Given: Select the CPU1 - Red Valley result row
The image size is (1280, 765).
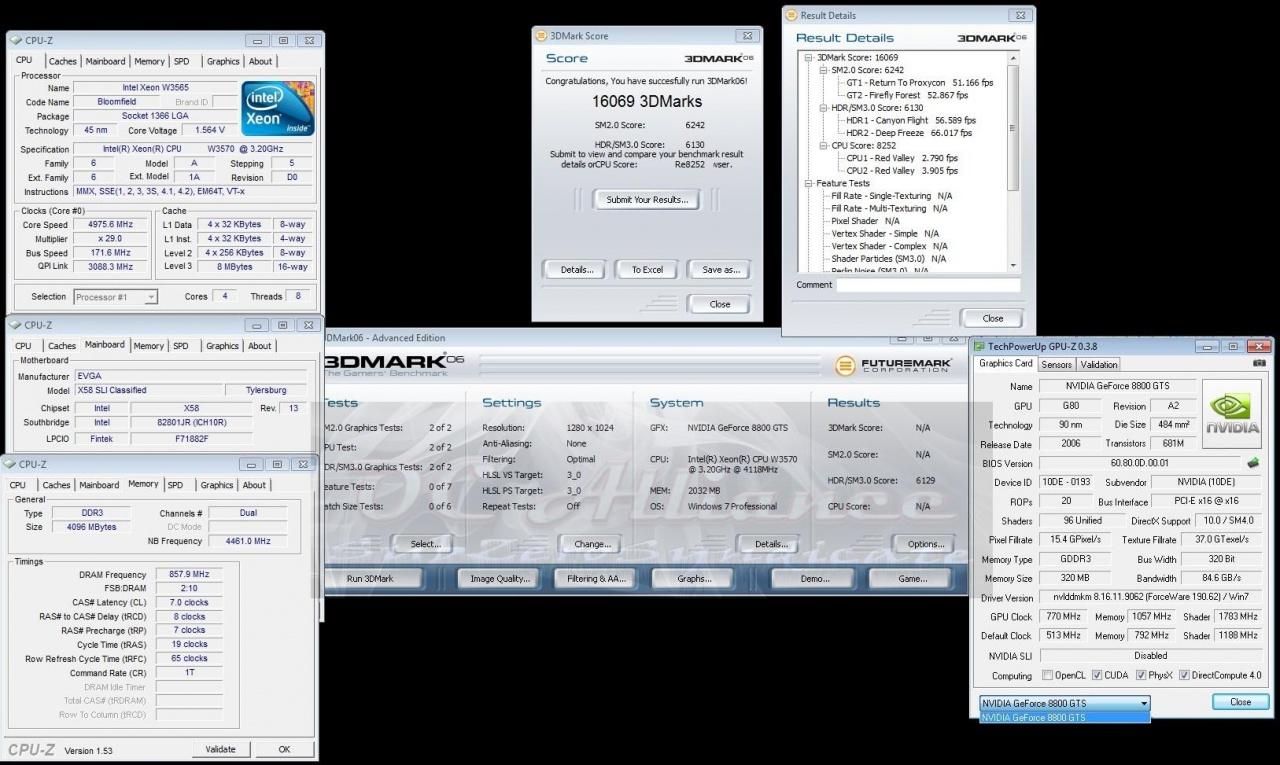Looking at the screenshot, I should click(x=902, y=158).
